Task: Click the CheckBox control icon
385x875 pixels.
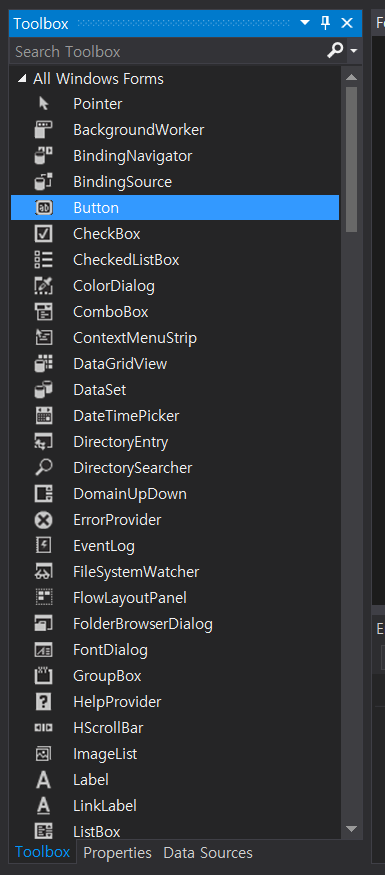Action: coord(44,234)
